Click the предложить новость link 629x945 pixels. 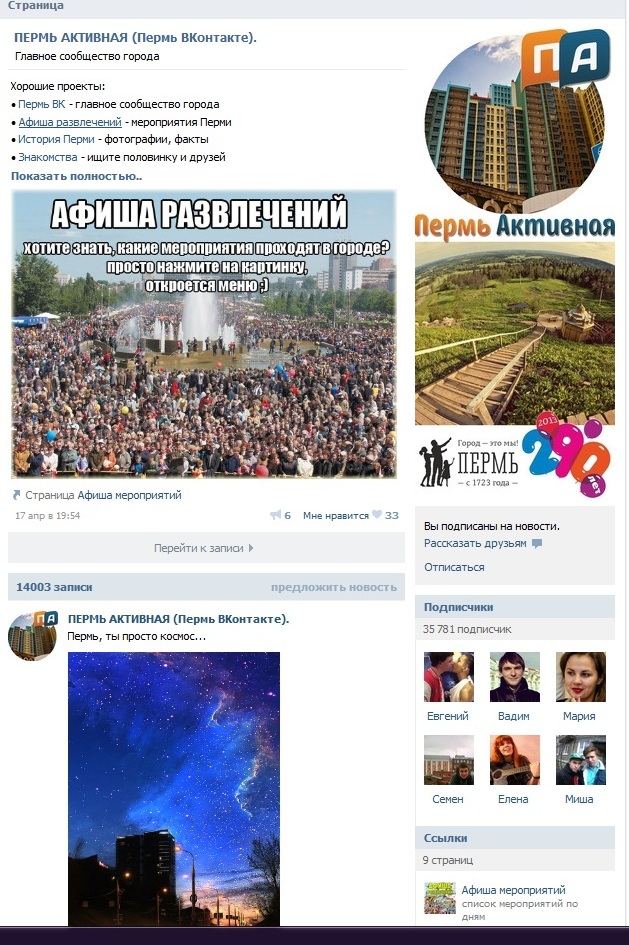tap(334, 587)
